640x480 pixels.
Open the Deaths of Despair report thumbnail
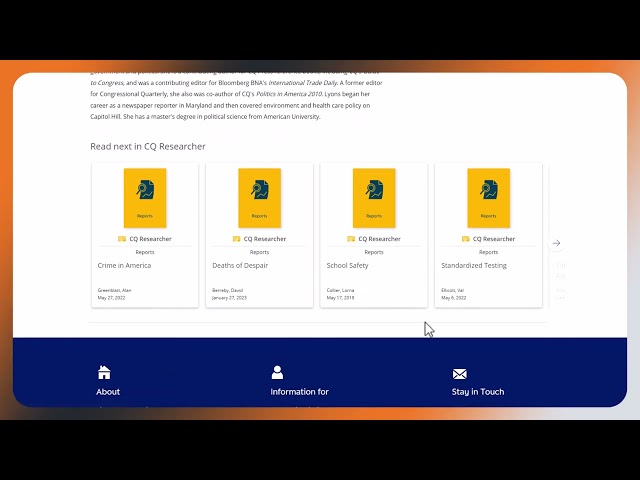click(x=260, y=198)
